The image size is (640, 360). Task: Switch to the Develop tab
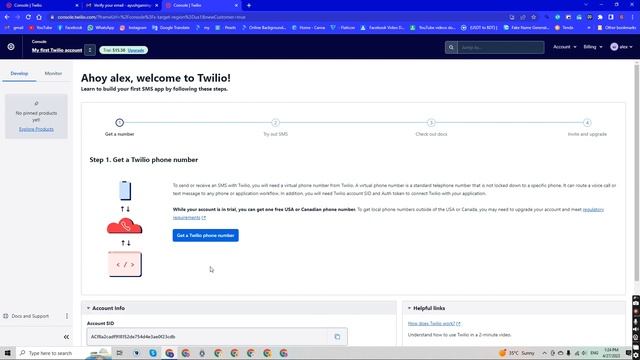pyautogui.click(x=19, y=73)
